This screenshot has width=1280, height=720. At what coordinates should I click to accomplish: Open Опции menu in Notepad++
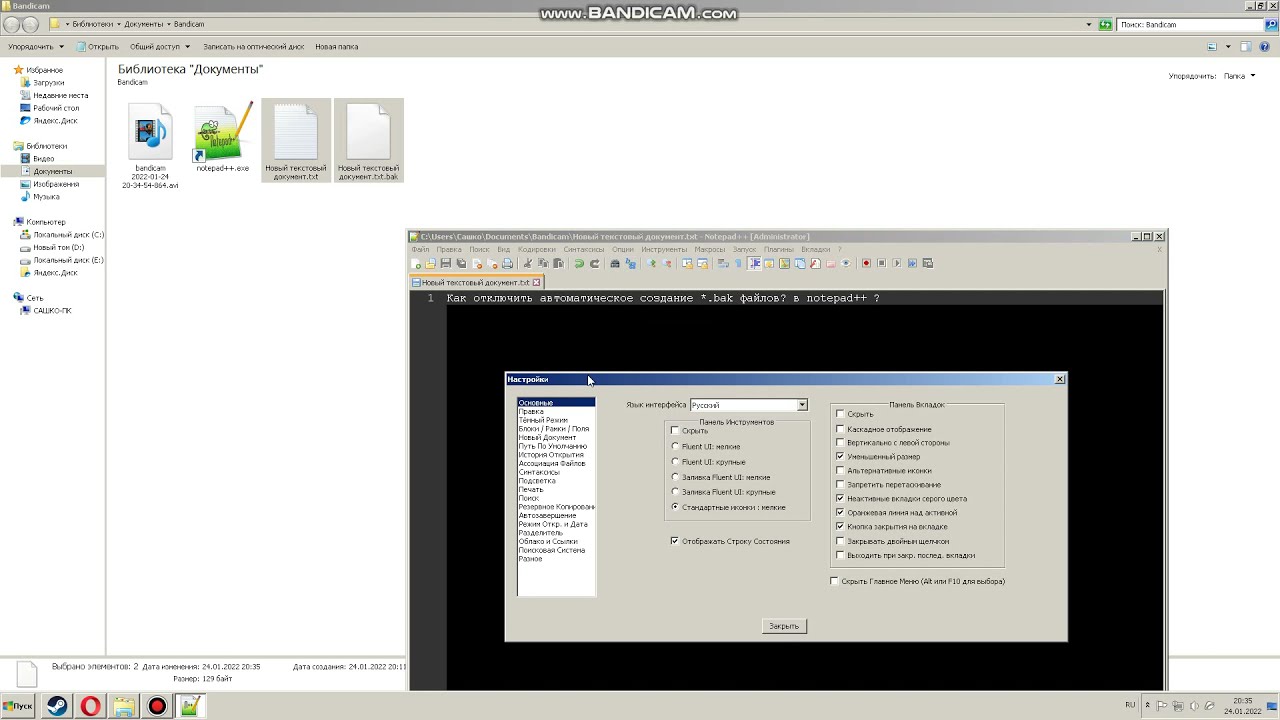pos(623,249)
